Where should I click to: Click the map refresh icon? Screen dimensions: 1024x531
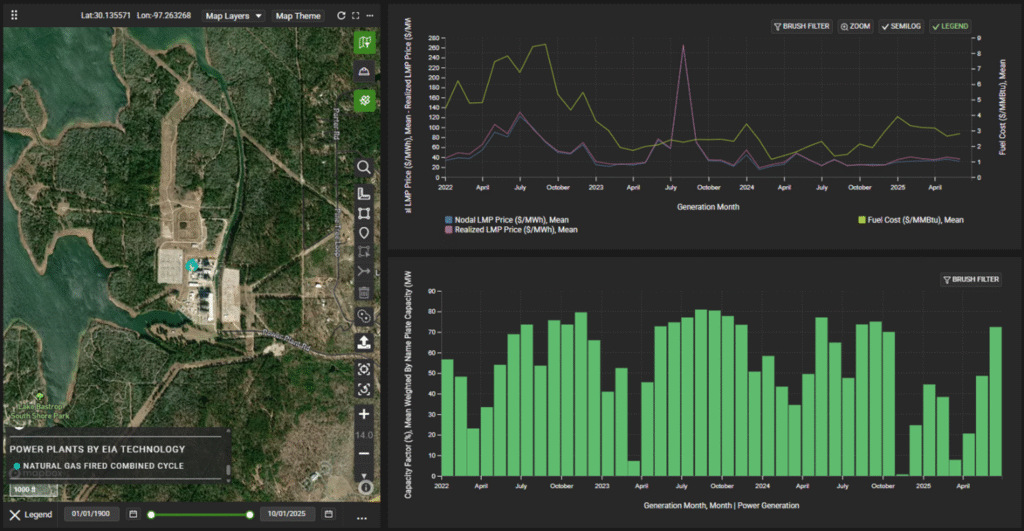point(341,16)
